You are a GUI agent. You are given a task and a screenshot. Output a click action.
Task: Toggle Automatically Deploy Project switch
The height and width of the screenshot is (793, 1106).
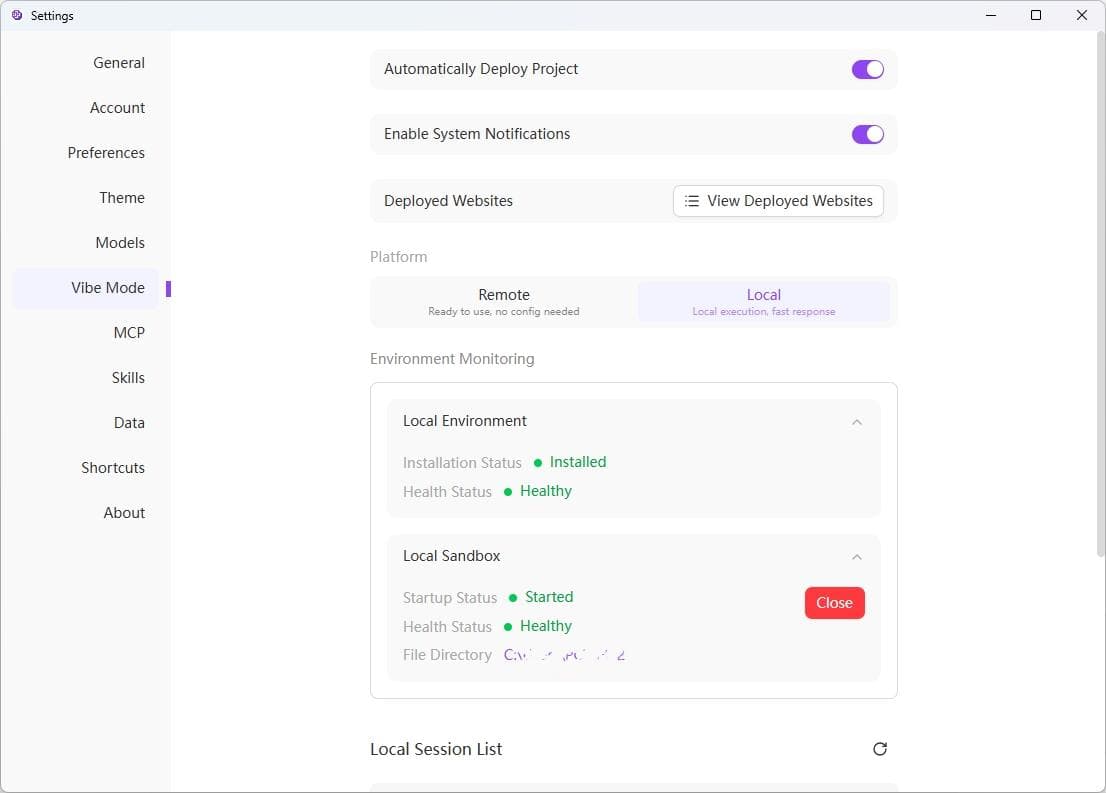pyautogui.click(x=867, y=69)
